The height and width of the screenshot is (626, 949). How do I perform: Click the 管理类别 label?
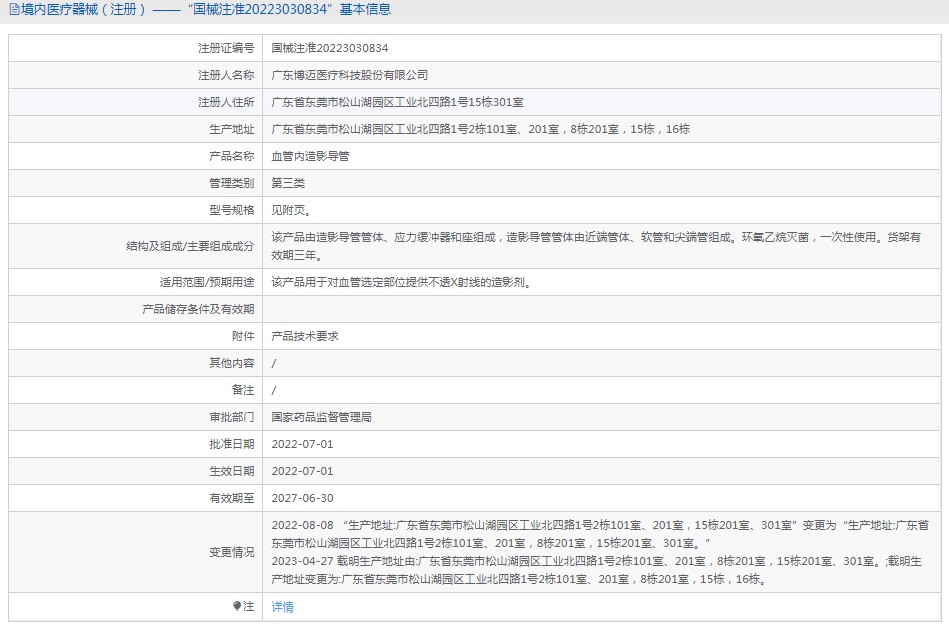[x=232, y=183]
